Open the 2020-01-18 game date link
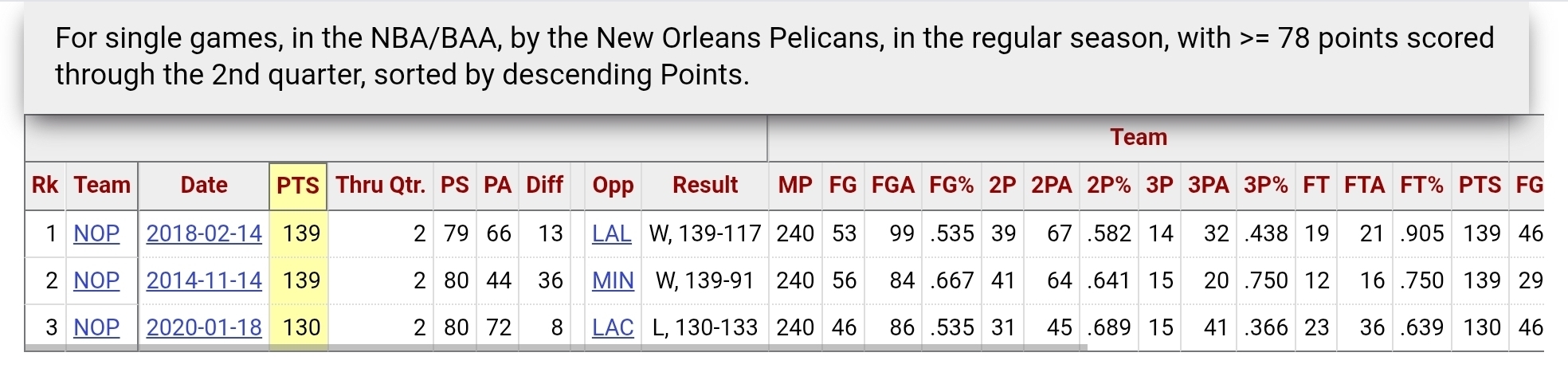 click(204, 327)
